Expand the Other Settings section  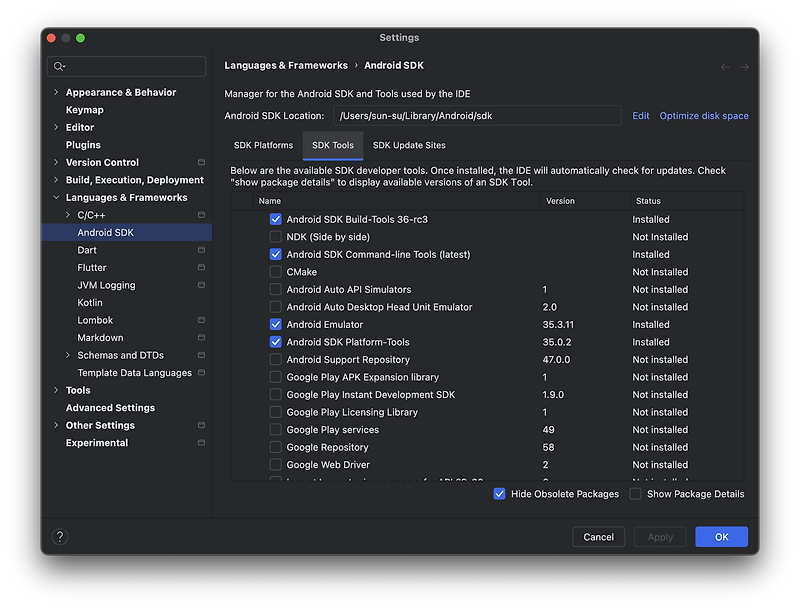pos(56,424)
